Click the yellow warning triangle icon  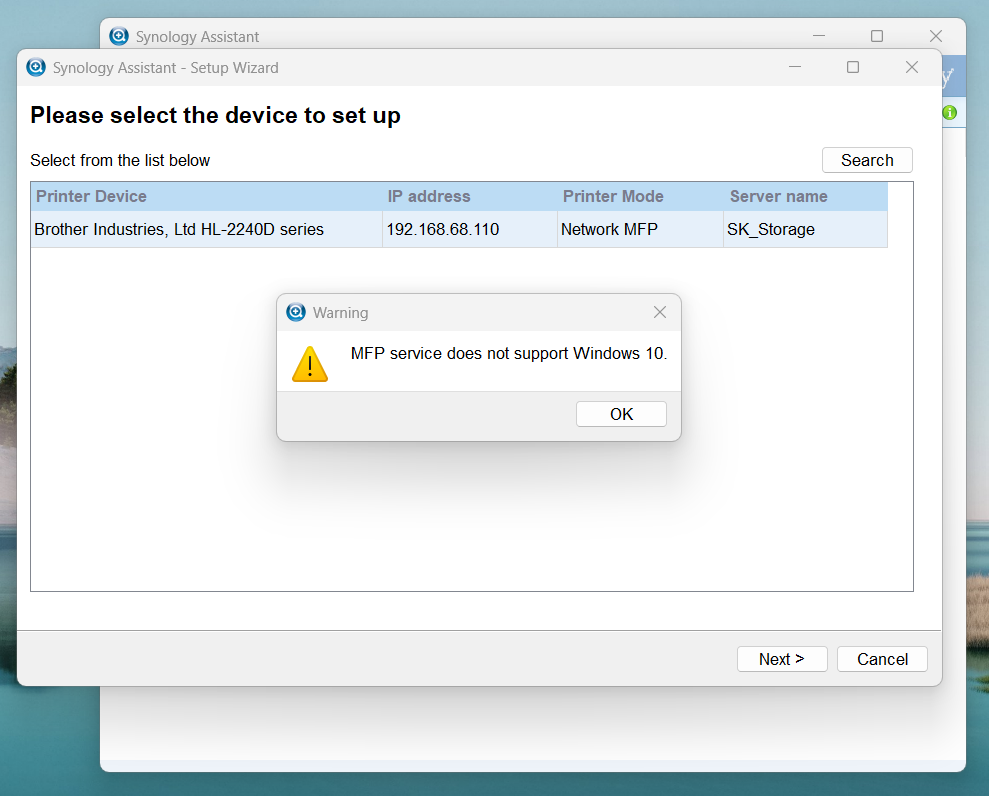pyautogui.click(x=310, y=364)
